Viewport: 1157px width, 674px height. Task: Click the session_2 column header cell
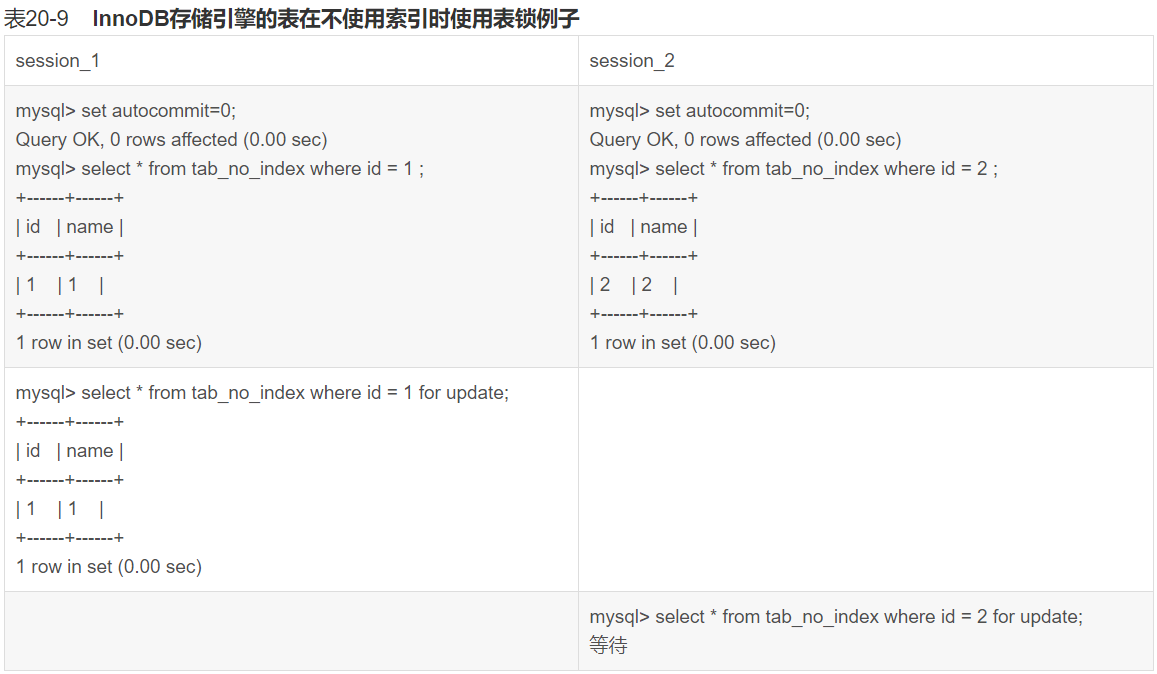click(632, 61)
